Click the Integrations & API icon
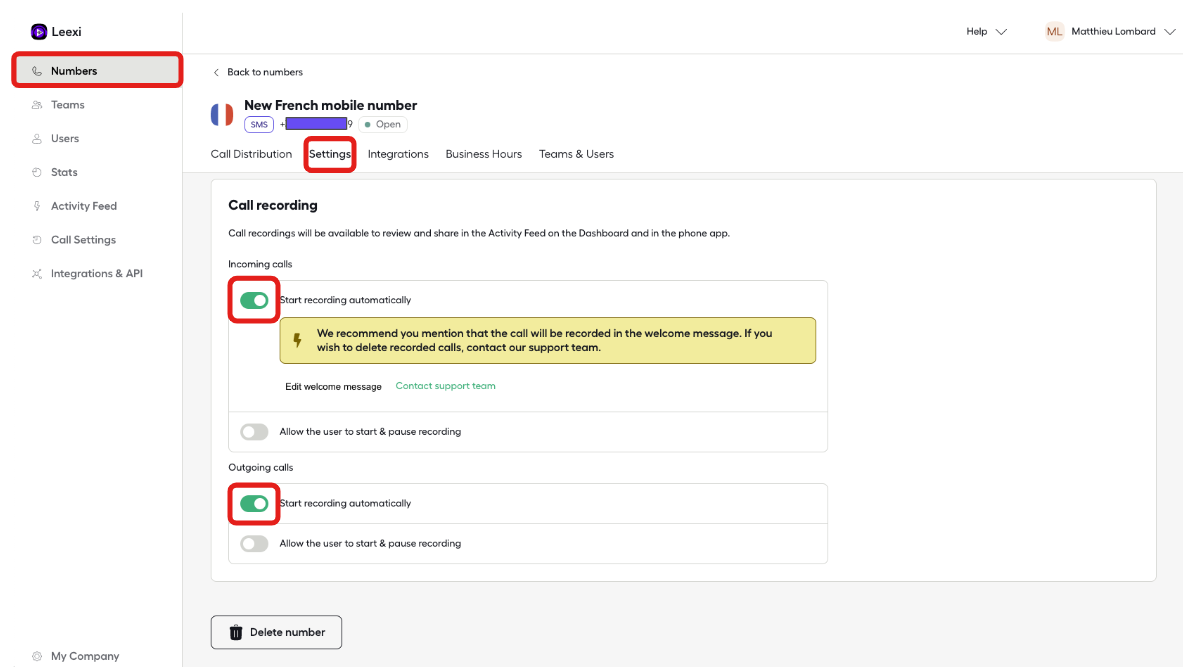The height and width of the screenshot is (667, 1183). [36, 274]
